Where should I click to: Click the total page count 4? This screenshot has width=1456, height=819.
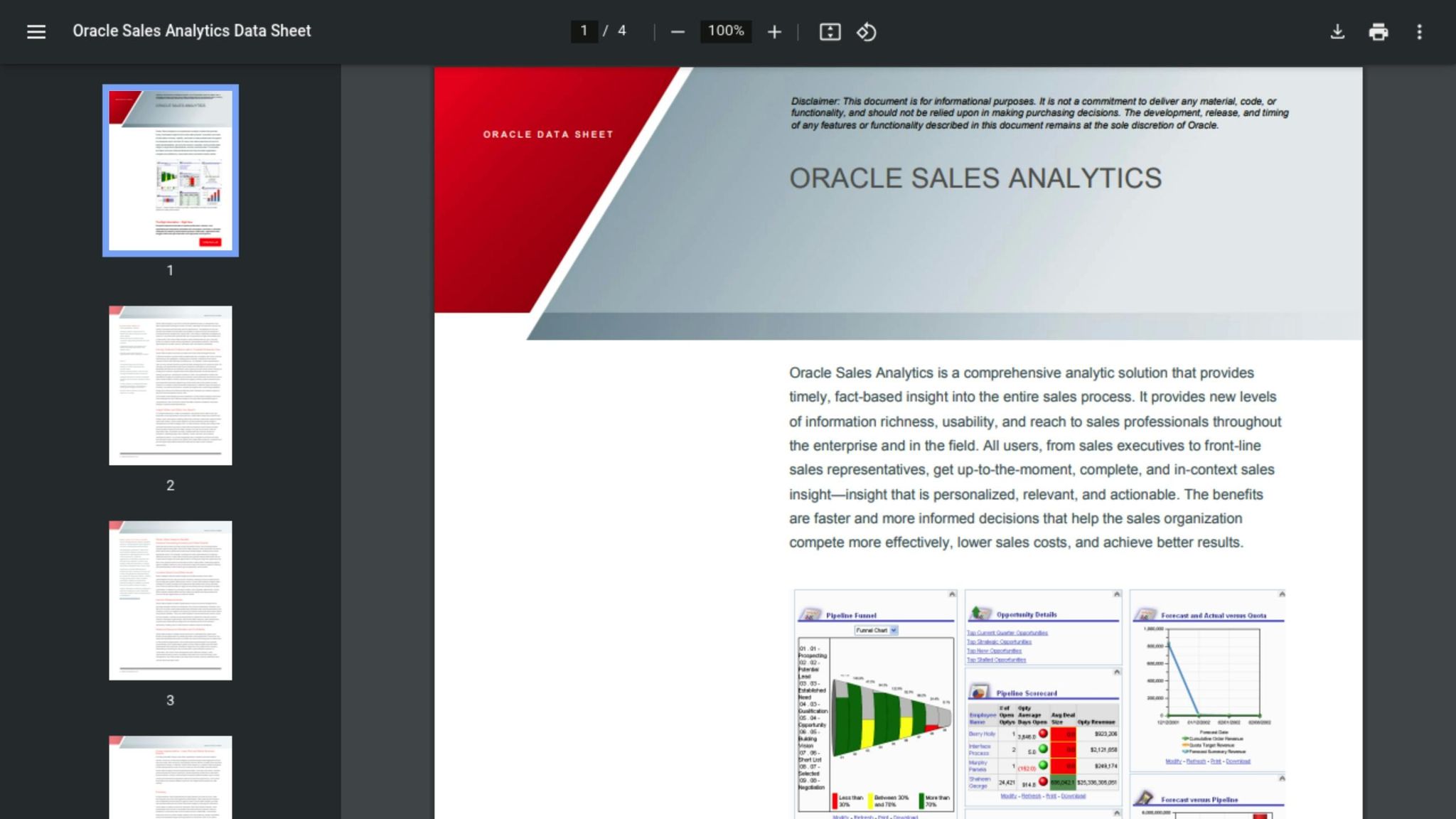pos(622,31)
